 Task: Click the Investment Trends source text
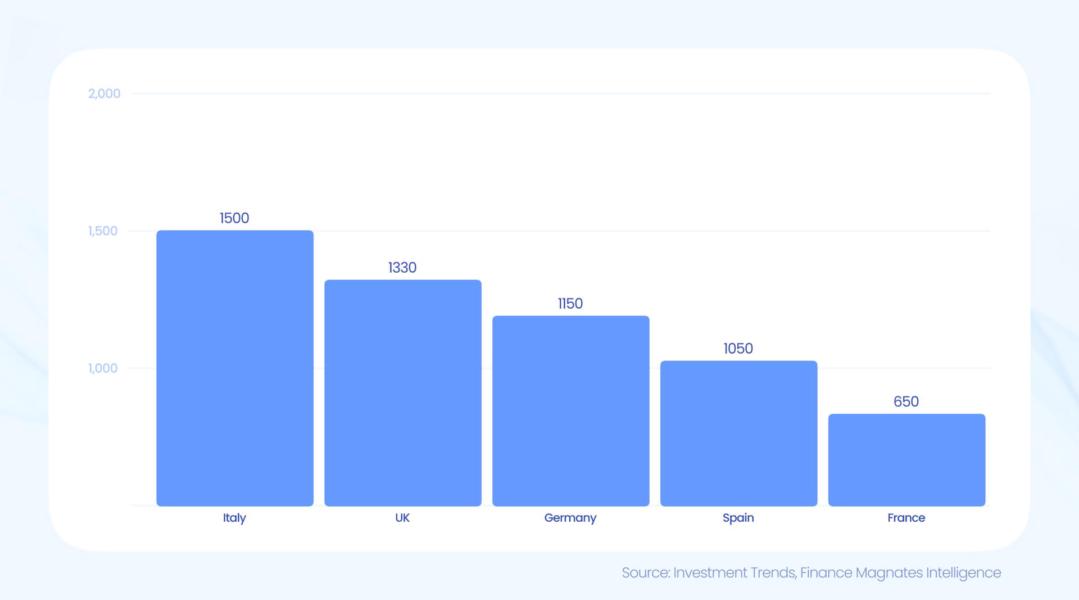tap(734, 573)
